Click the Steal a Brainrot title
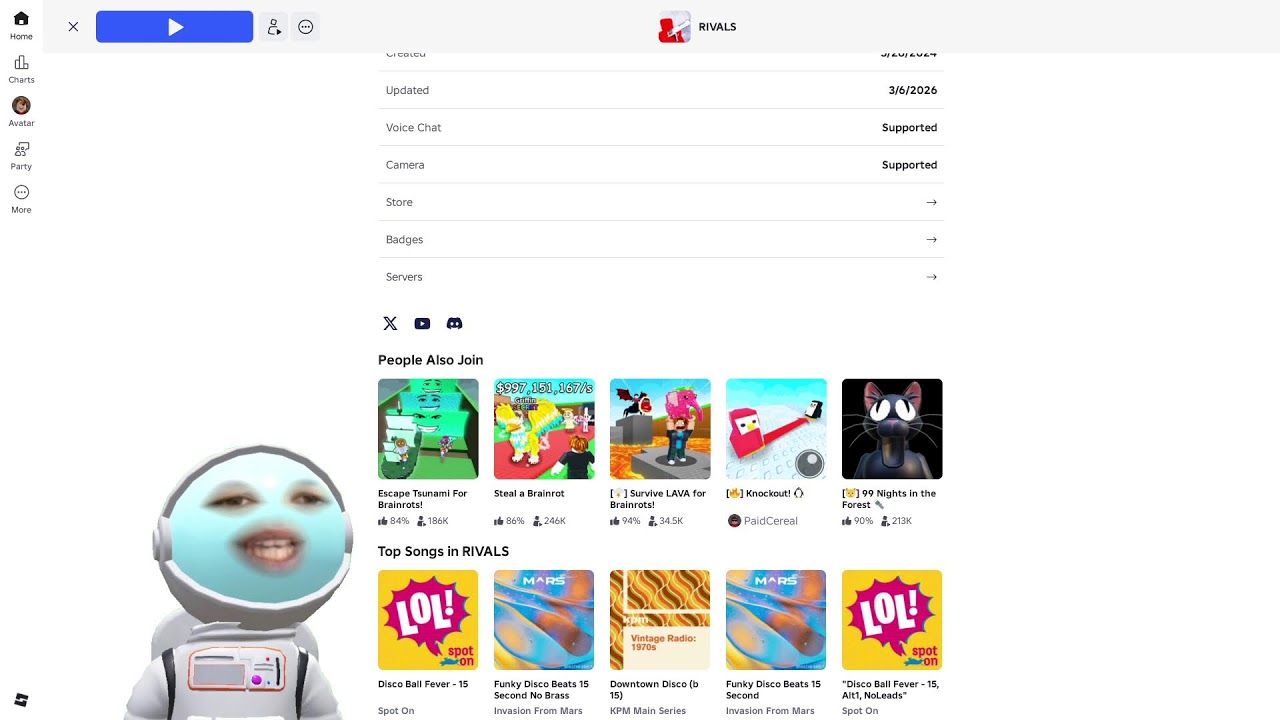The height and width of the screenshot is (720, 1280). pyautogui.click(x=529, y=494)
